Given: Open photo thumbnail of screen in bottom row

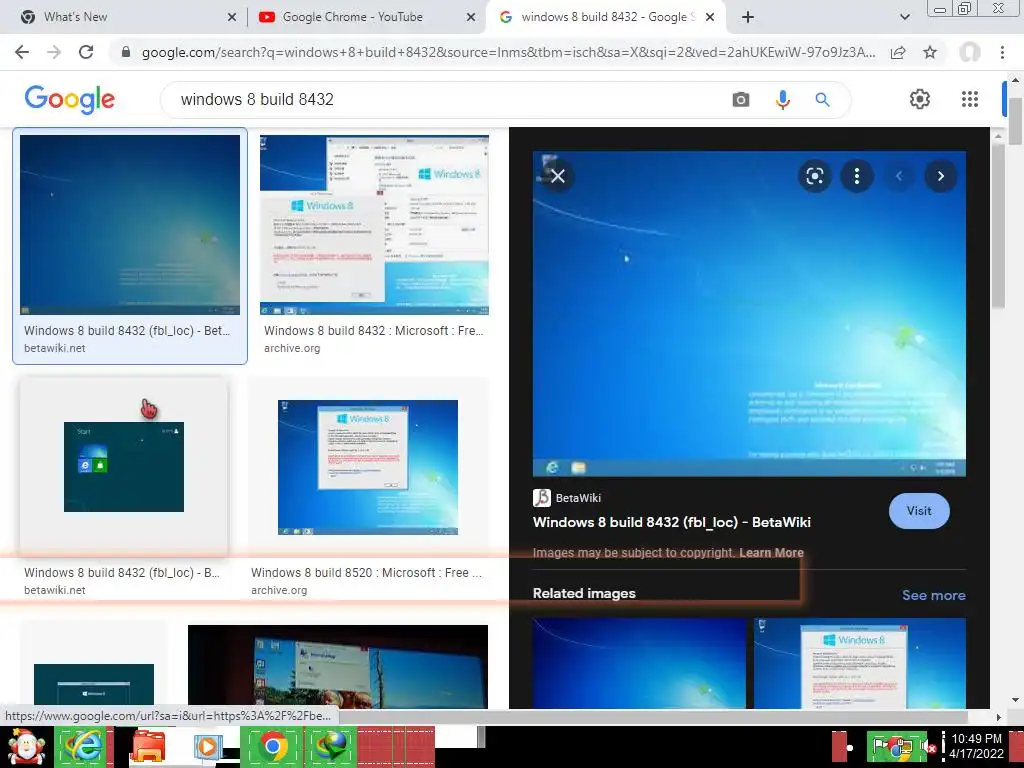Looking at the screenshot, I should (x=338, y=667).
